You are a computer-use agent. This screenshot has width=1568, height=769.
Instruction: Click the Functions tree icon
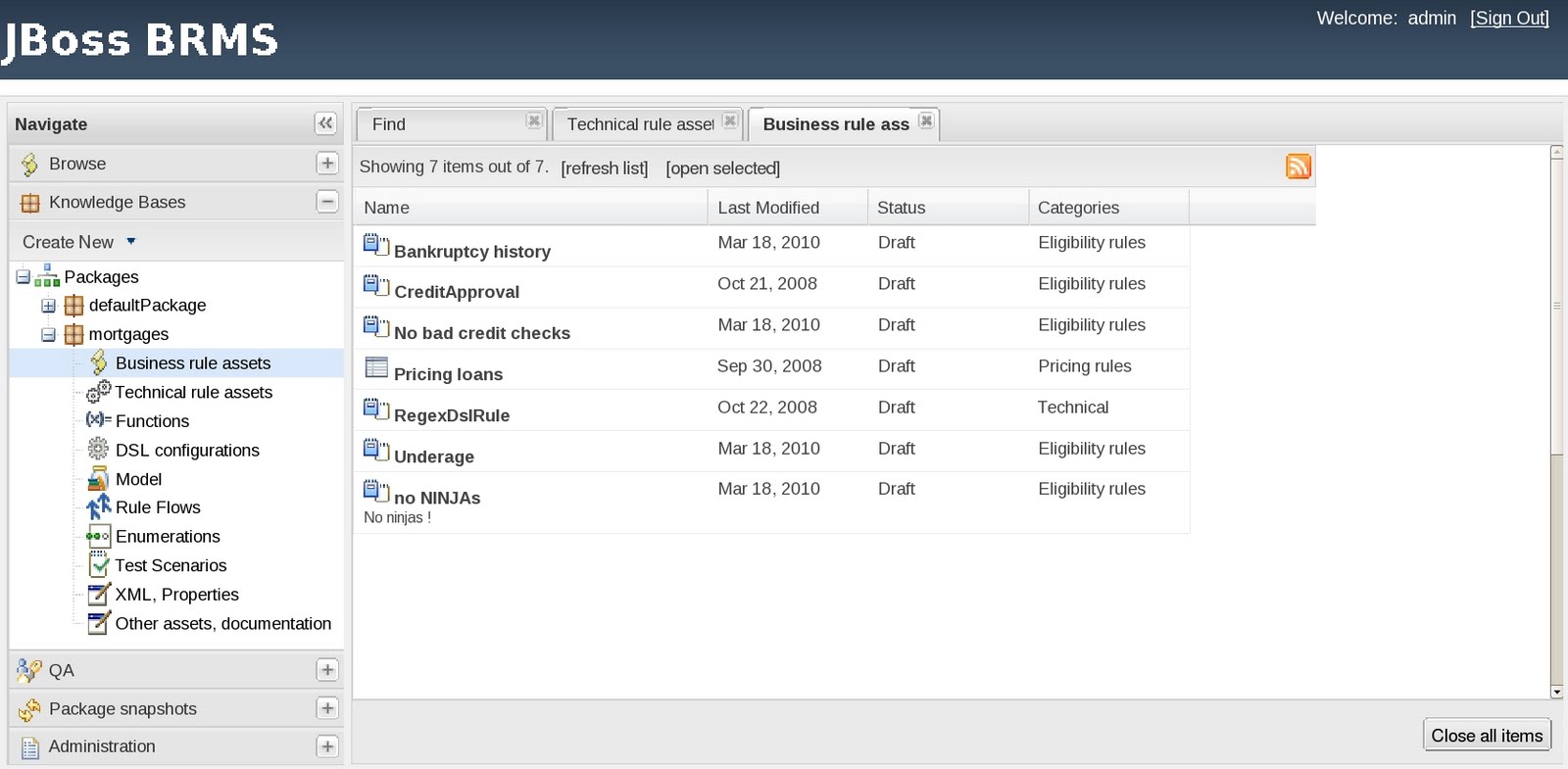pyautogui.click(x=98, y=420)
